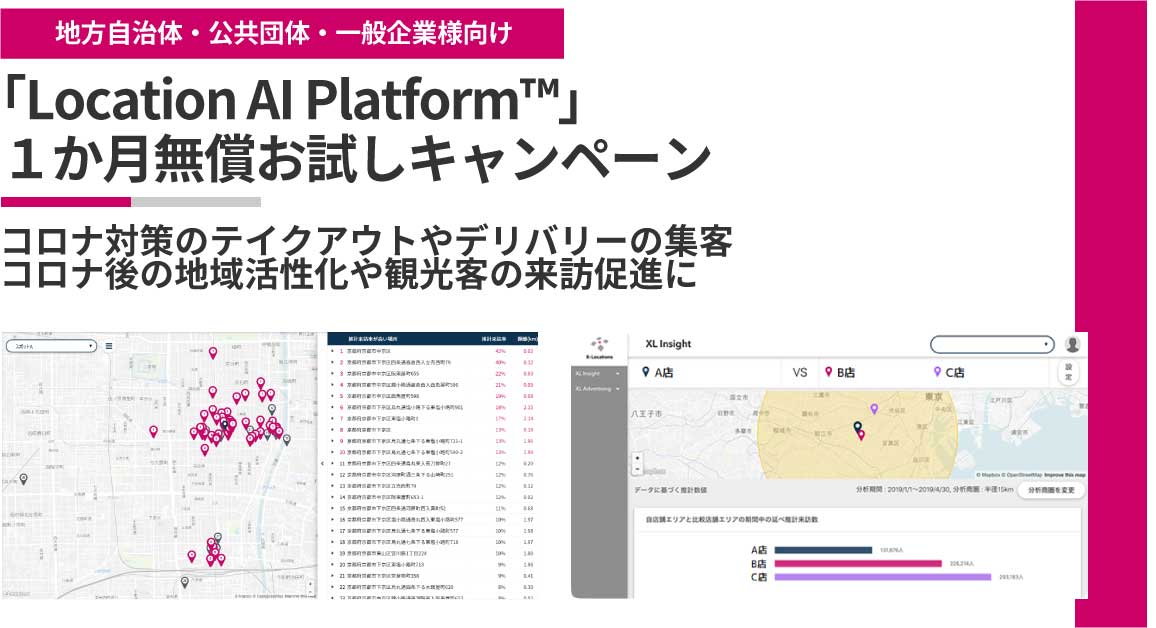The height and width of the screenshot is (628, 1156).
Task: Click the purple C店 pin in comparison header
Action: click(937, 372)
